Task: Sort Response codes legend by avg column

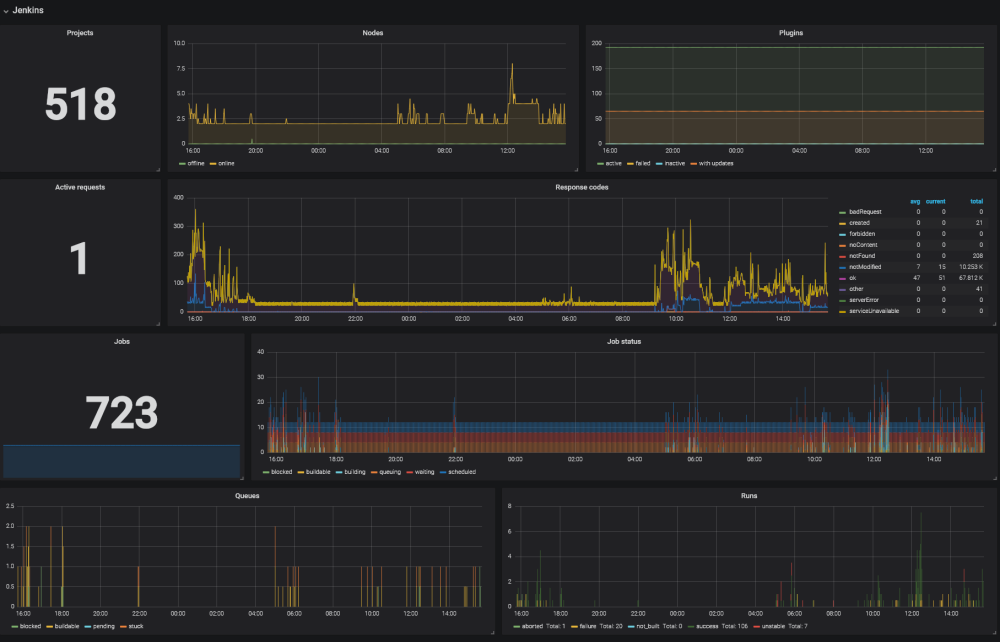Action: pos(914,201)
